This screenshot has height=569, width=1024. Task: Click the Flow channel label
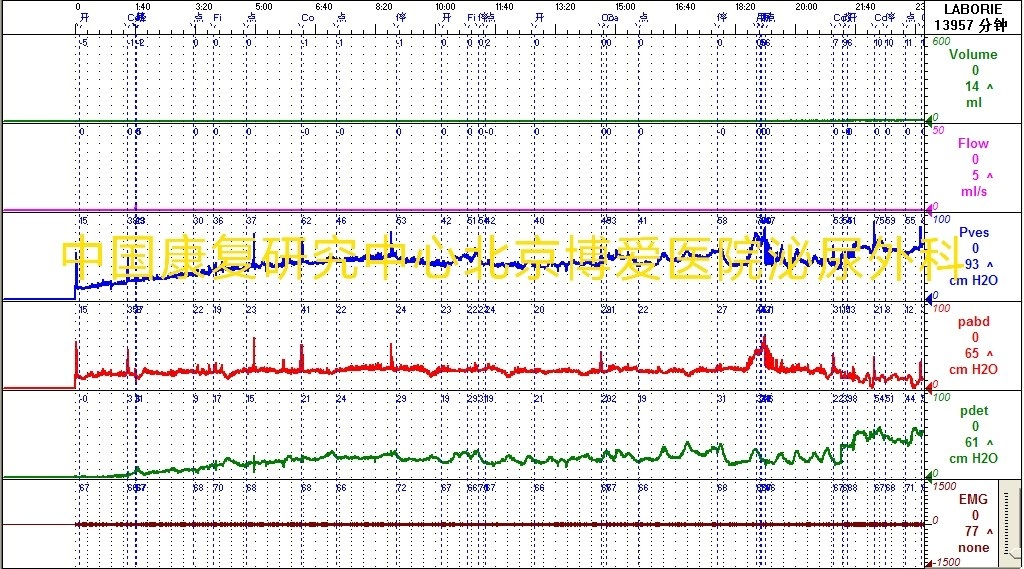point(972,143)
